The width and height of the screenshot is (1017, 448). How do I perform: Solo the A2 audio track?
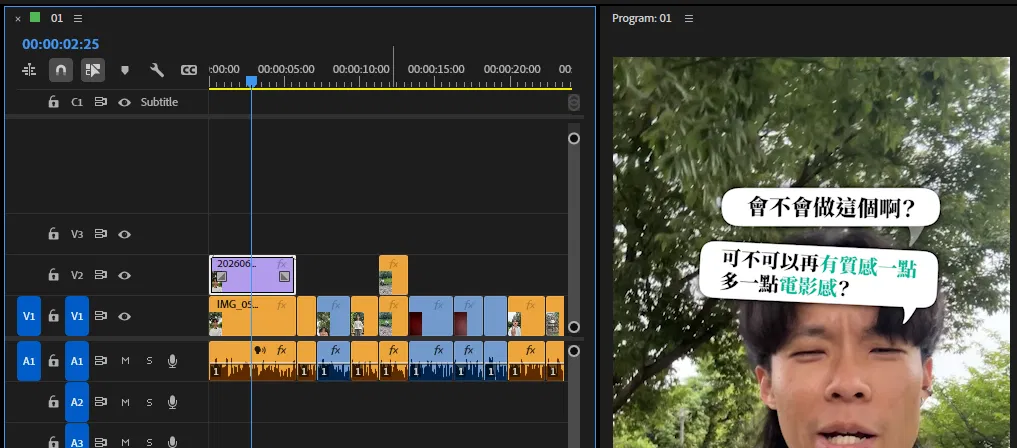(149, 402)
